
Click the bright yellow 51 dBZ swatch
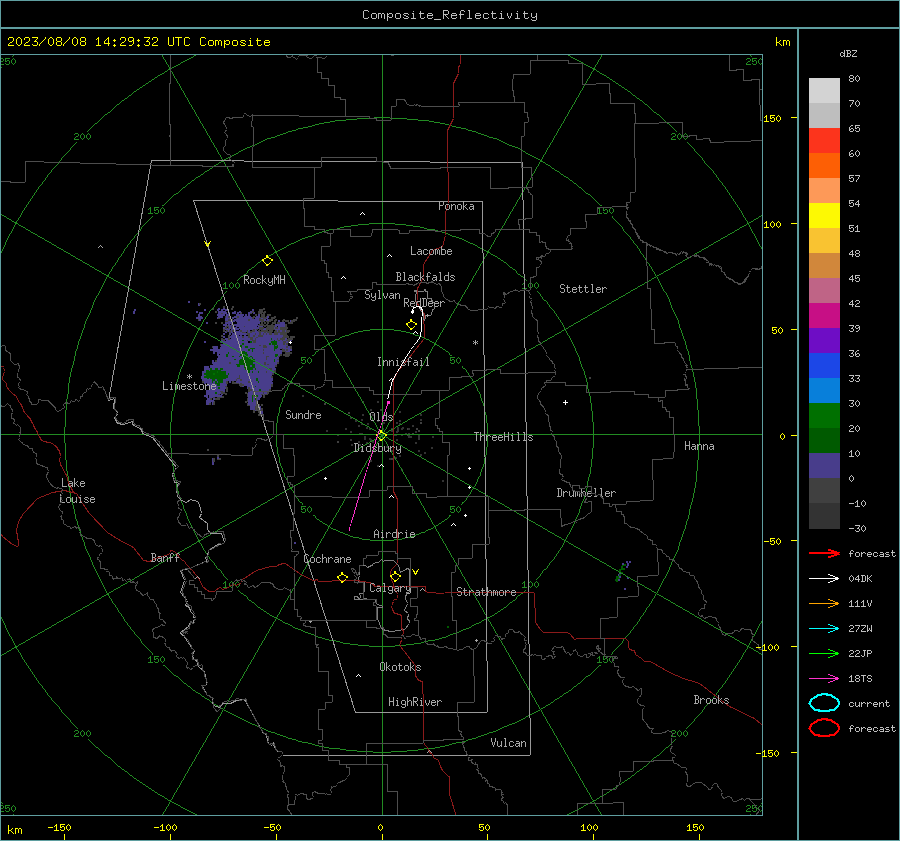824,215
